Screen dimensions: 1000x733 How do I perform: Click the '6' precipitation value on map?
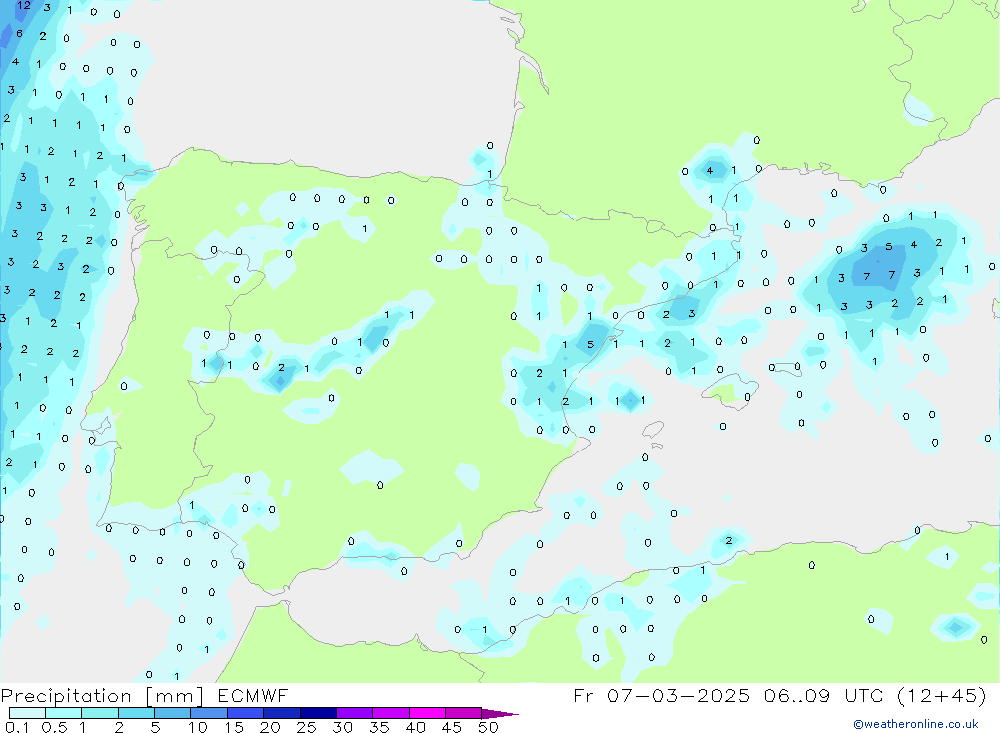coord(19,34)
